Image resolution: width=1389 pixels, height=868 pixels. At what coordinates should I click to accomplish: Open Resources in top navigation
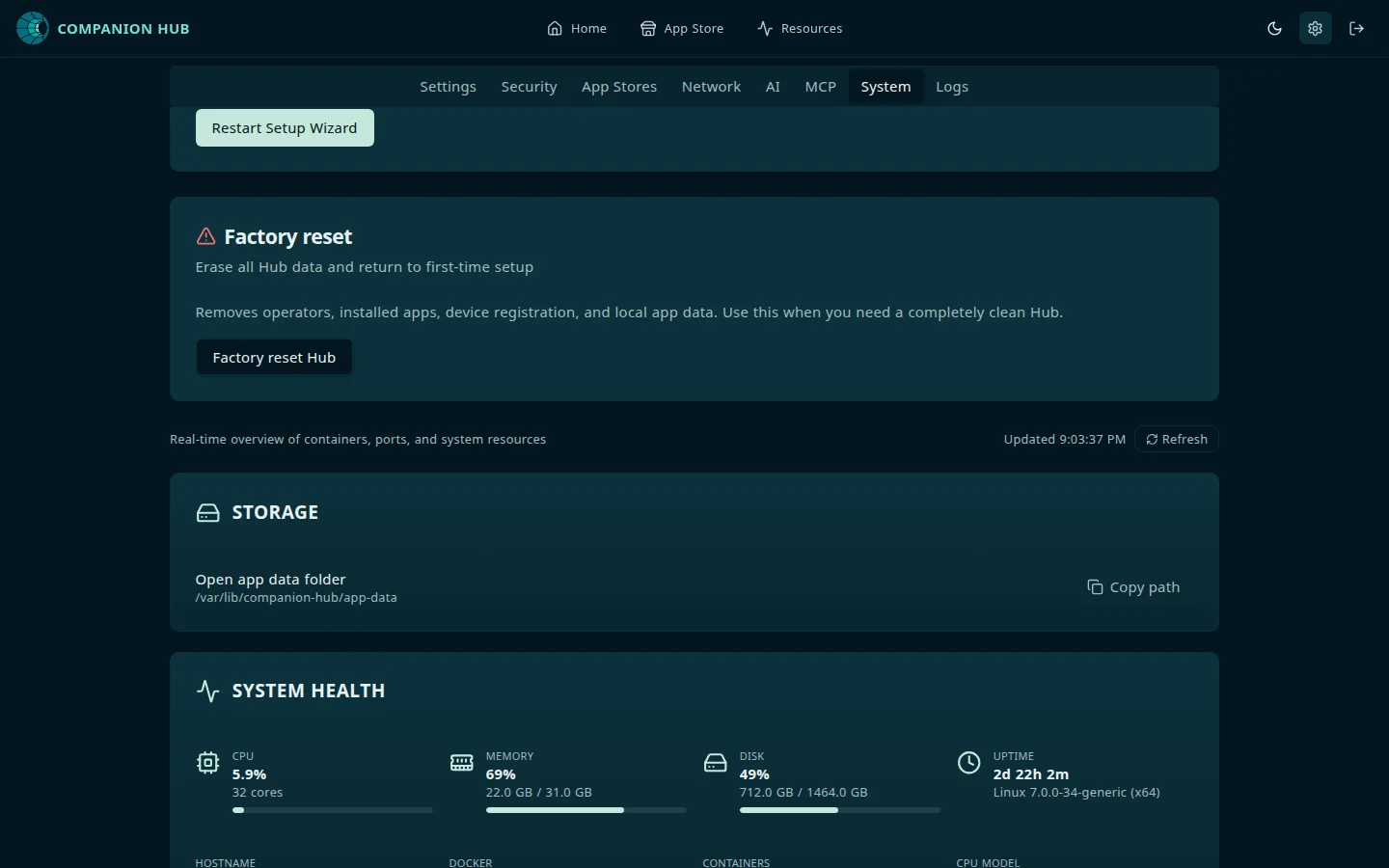tap(800, 28)
